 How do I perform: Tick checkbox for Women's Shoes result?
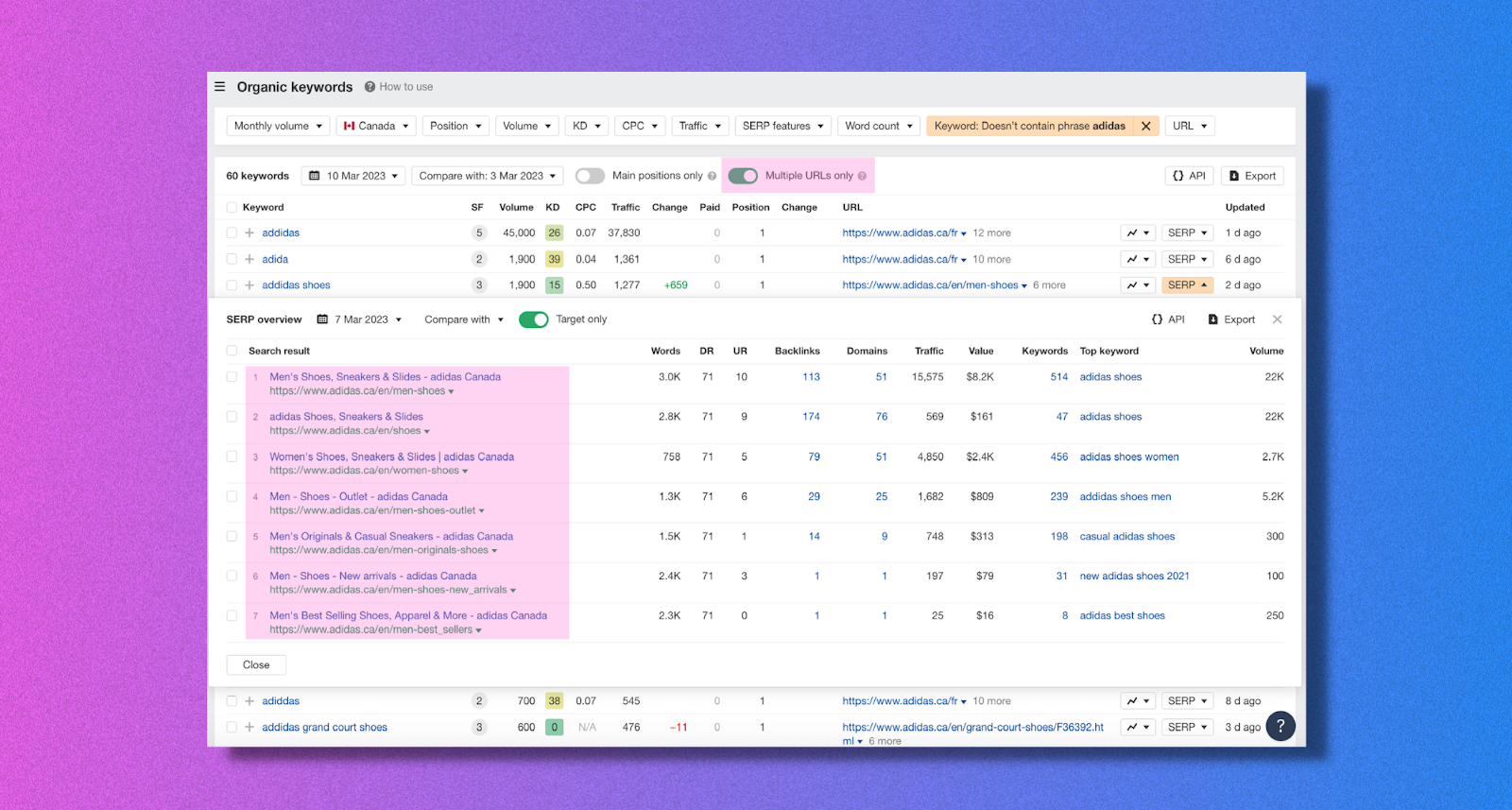[x=232, y=457]
